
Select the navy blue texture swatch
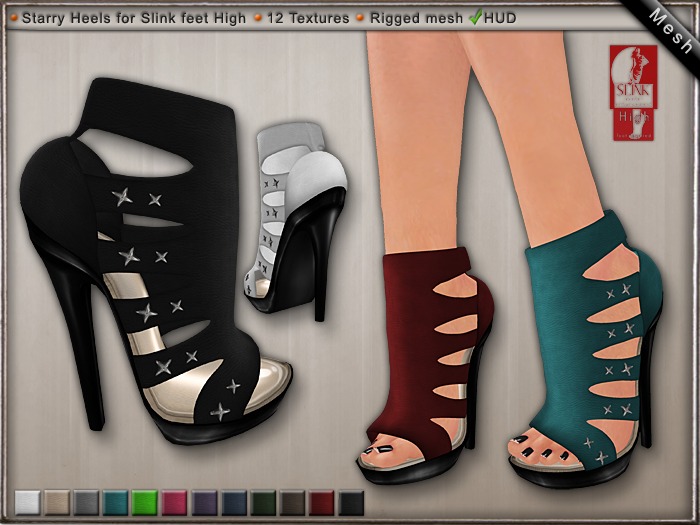tap(234, 503)
